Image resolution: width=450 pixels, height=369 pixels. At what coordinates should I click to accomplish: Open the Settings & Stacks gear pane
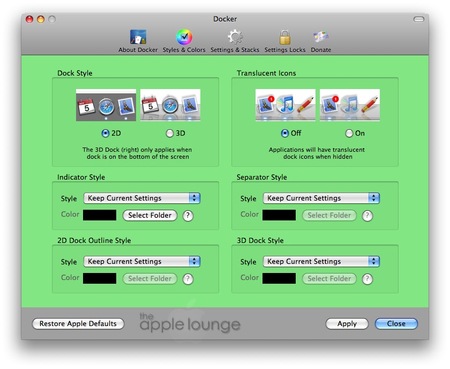coord(235,41)
